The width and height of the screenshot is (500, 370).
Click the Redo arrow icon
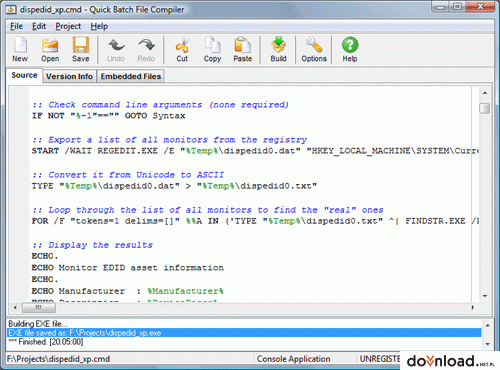(x=146, y=45)
